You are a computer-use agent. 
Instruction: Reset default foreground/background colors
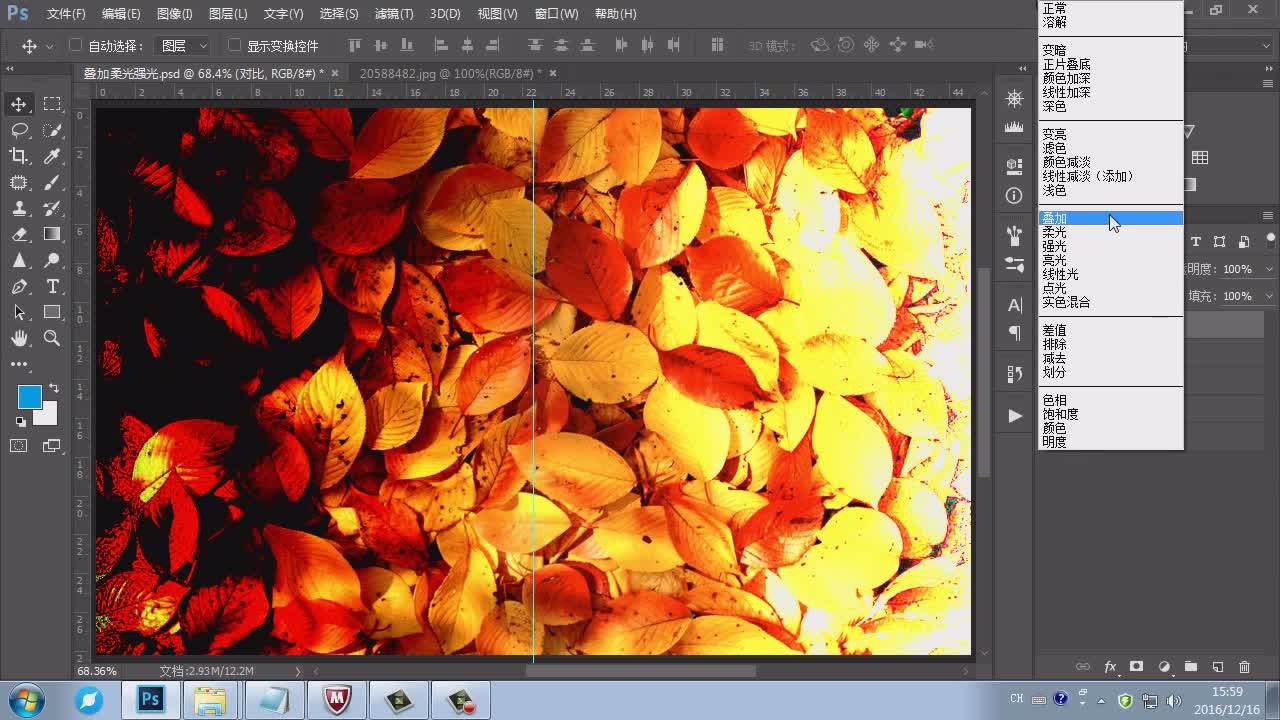click(20, 422)
